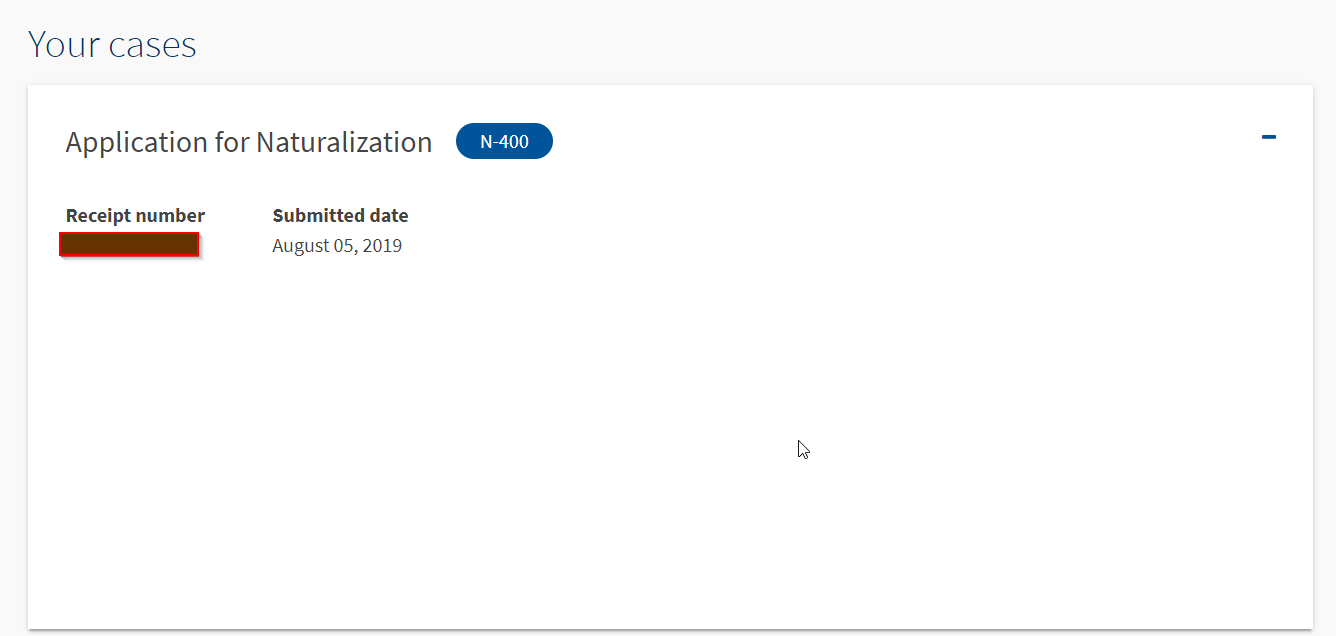Click the minus icon on the case card
This screenshot has width=1336, height=636.
[x=1269, y=137]
